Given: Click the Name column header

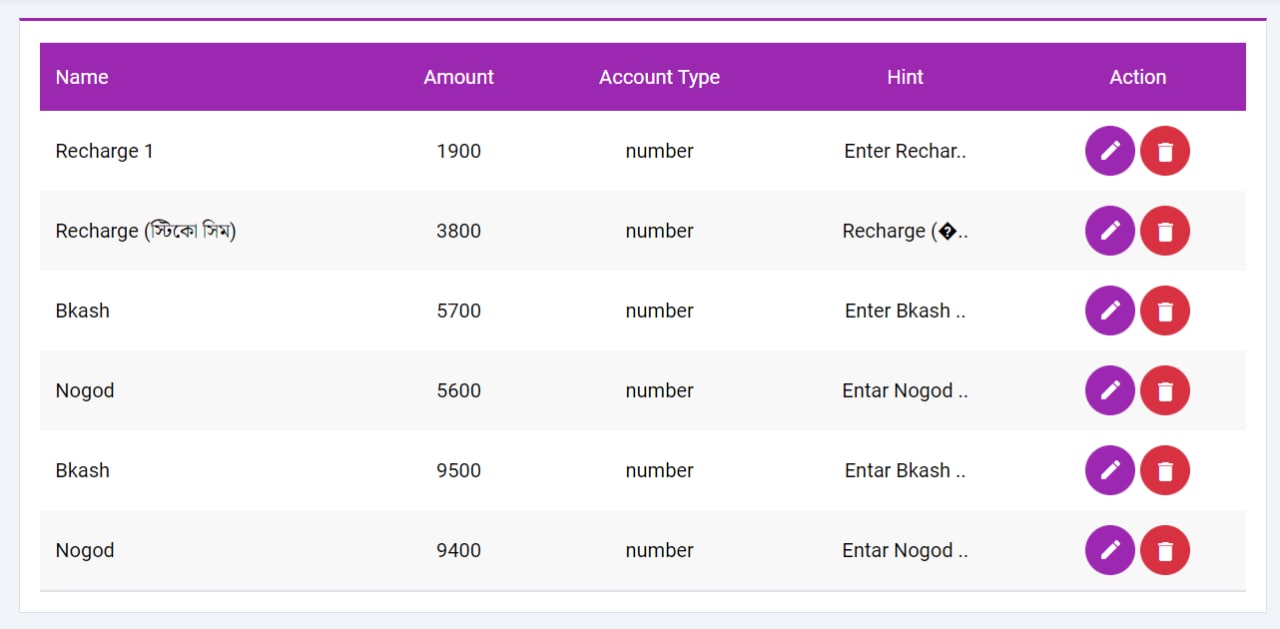Looking at the screenshot, I should coord(82,77).
